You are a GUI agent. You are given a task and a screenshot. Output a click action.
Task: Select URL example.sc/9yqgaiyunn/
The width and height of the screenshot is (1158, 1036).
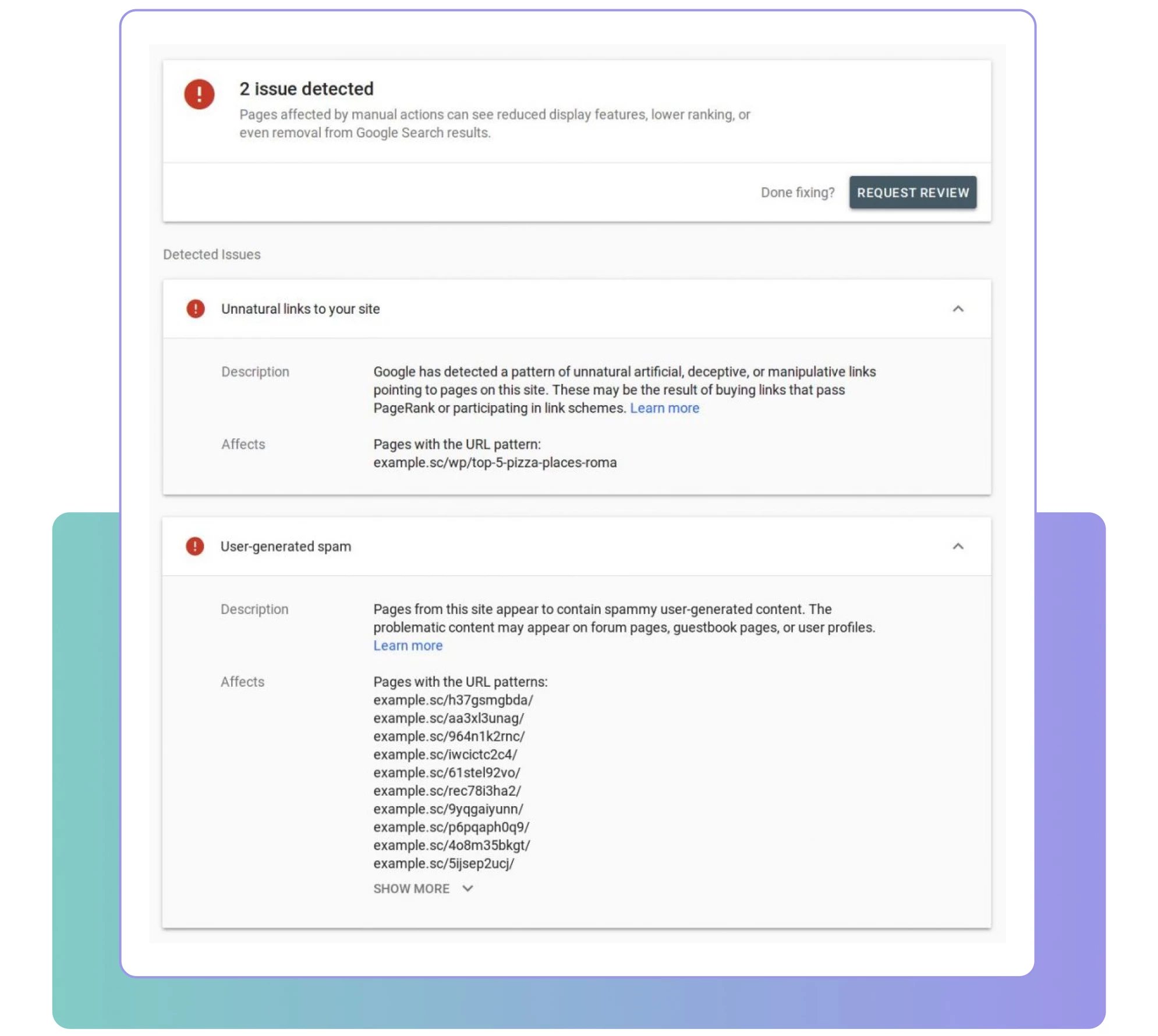click(x=448, y=808)
